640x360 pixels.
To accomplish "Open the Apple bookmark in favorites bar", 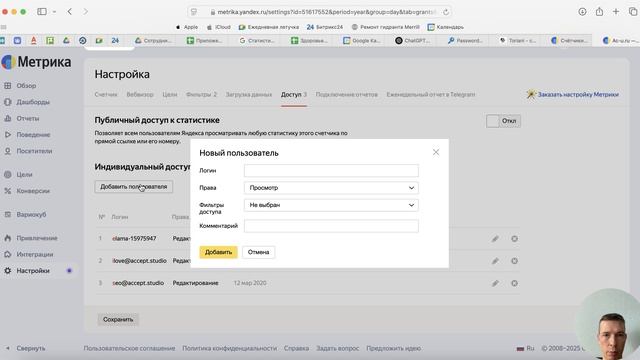I will tap(187, 27).
